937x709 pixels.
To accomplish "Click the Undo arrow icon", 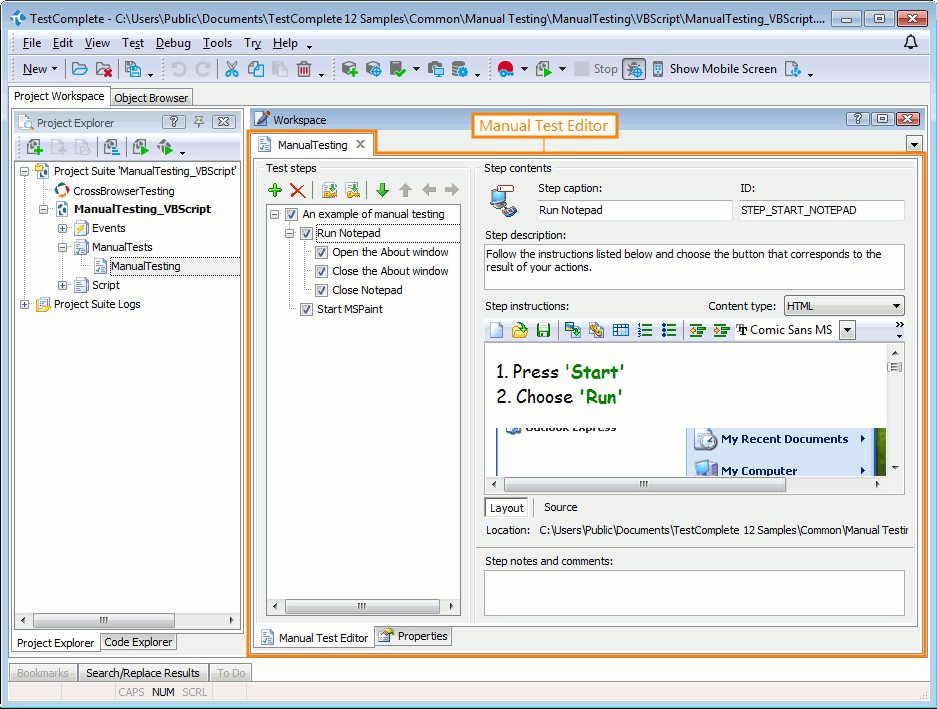I will point(179,69).
